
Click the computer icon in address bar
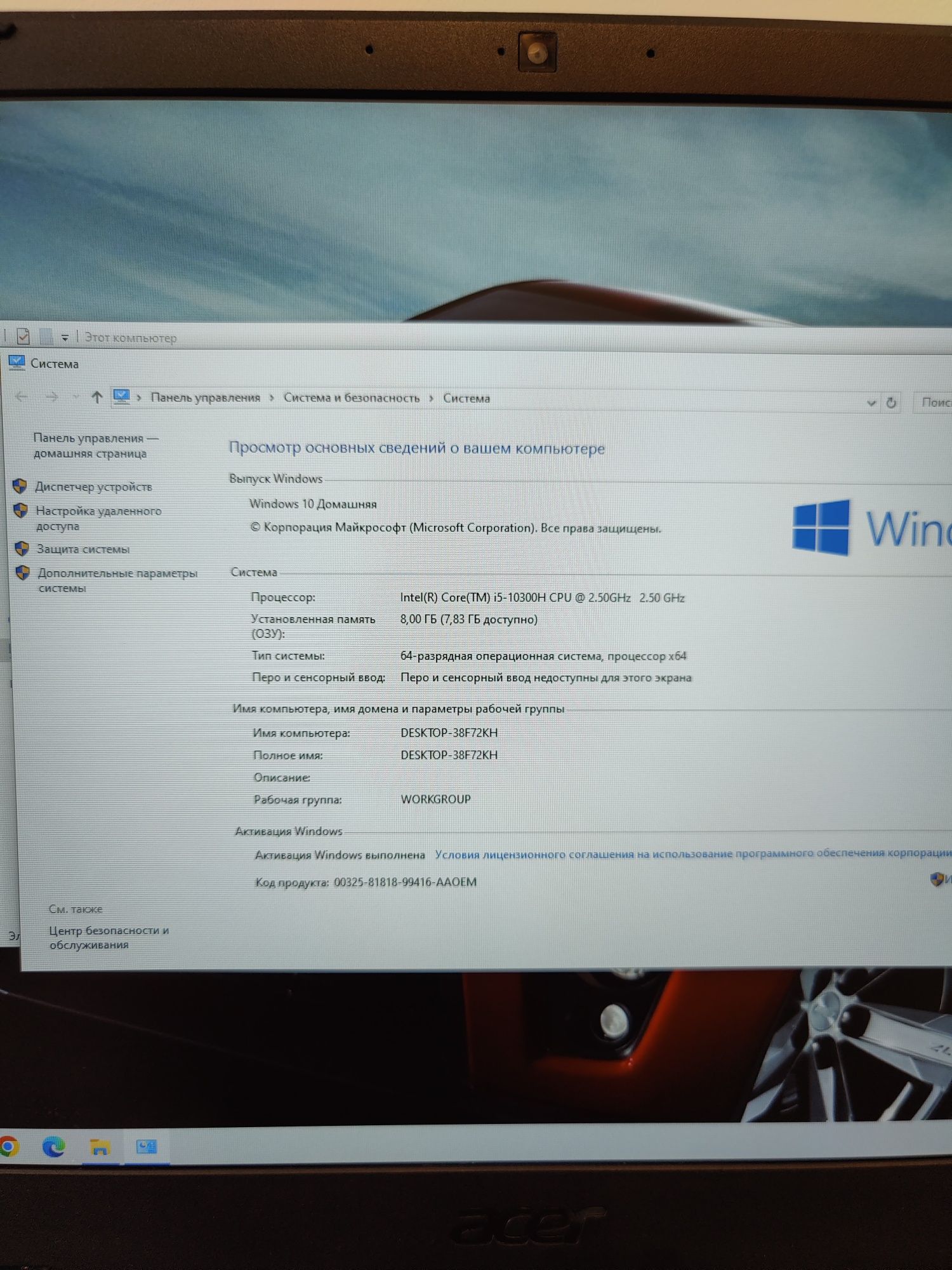pyautogui.click(x=121, y=397)
